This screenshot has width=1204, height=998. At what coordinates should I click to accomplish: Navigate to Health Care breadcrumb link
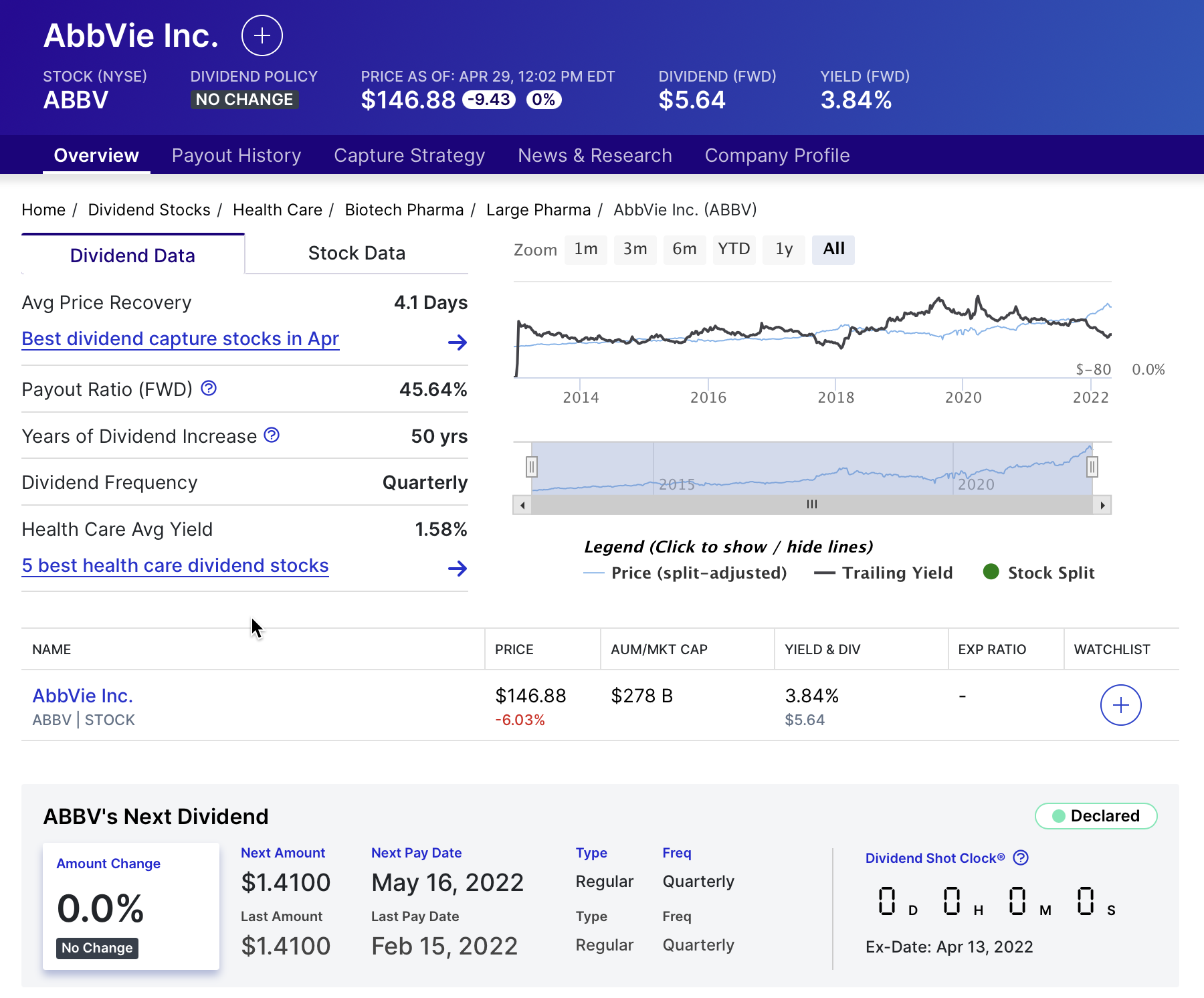tap(277, 209)
